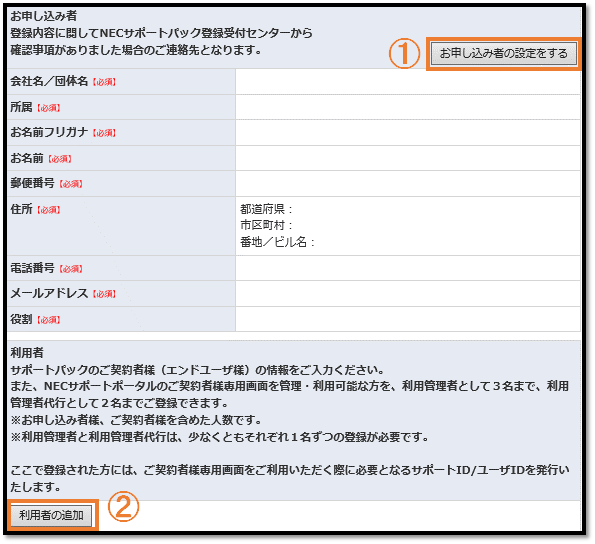Click the お申し込み者の設定をする button

(504, 53)
